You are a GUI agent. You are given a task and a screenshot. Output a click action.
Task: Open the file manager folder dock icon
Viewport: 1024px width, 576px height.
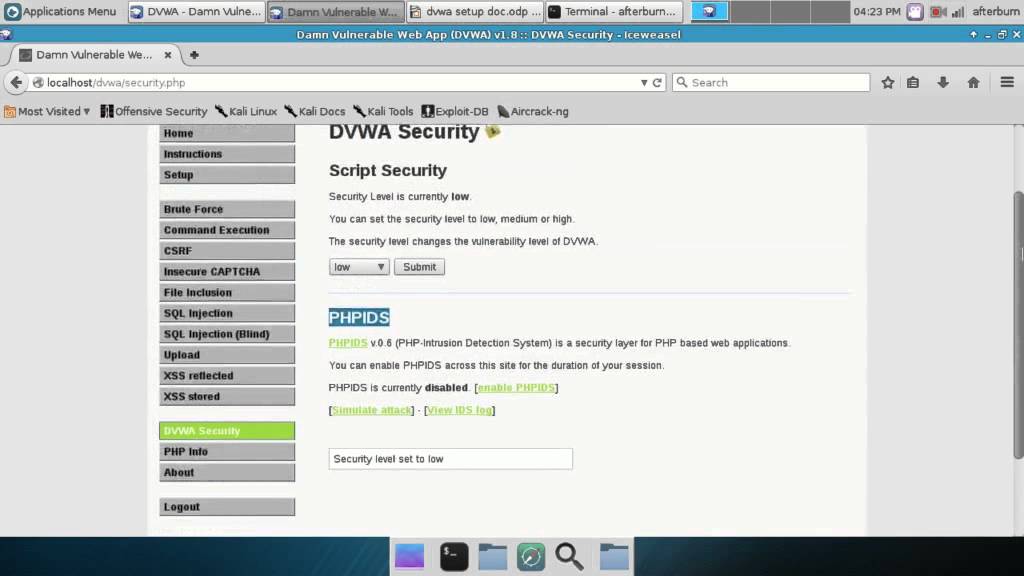tap(492, 556)
